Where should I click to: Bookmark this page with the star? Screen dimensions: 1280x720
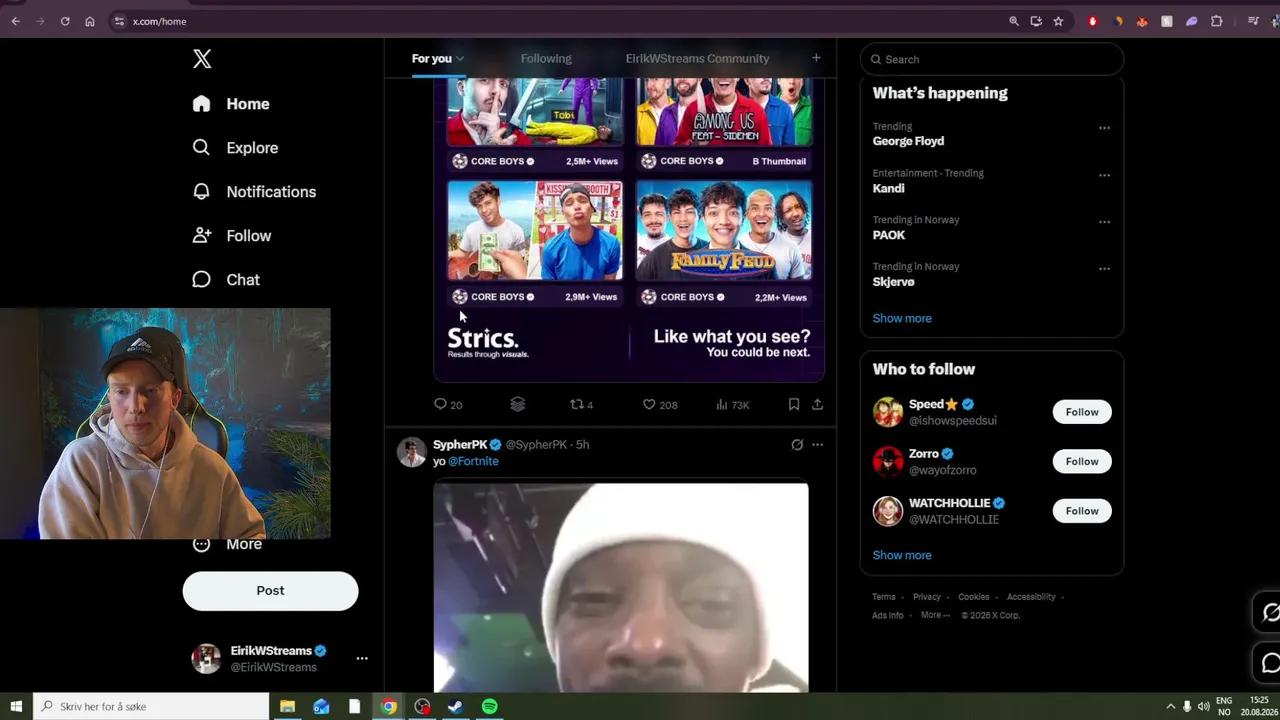[x=1058, y=21]
